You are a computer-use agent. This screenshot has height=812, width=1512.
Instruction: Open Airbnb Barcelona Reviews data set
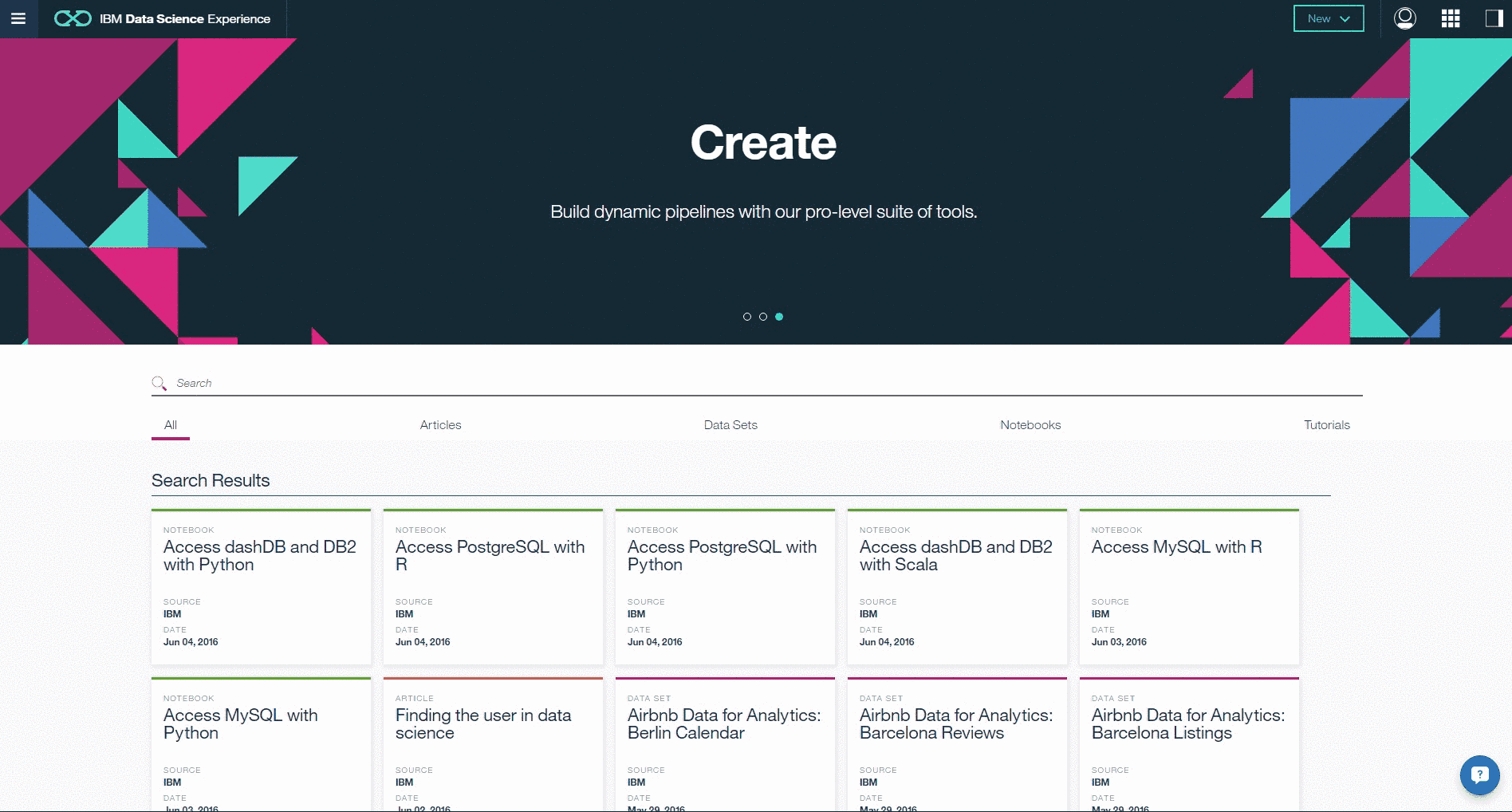coord(957,744)
